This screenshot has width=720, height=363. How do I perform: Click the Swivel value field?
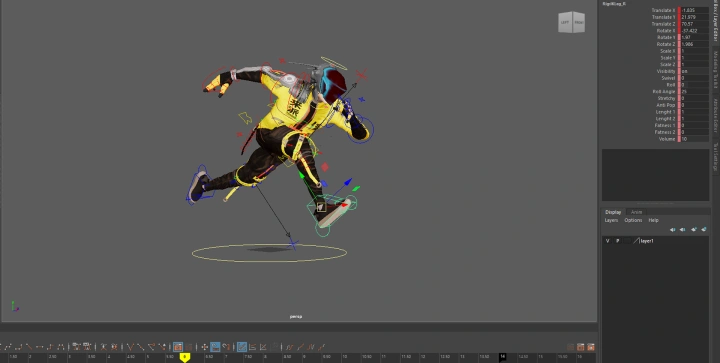(x=695, y=78)
